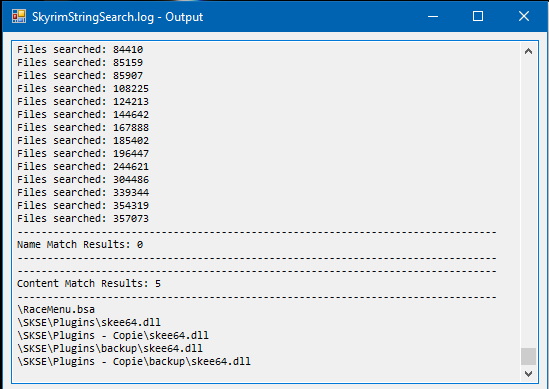Click the Files searched: 244621 line
The width and height of the screenshot is (549, 389).
click(x=83, y=166)
